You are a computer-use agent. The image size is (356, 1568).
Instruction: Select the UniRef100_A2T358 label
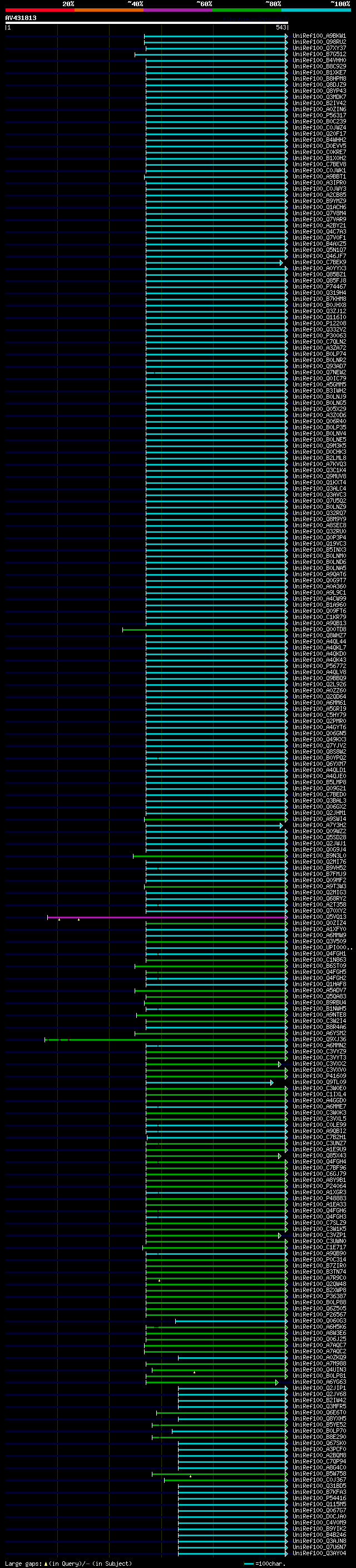coord(319,905)
